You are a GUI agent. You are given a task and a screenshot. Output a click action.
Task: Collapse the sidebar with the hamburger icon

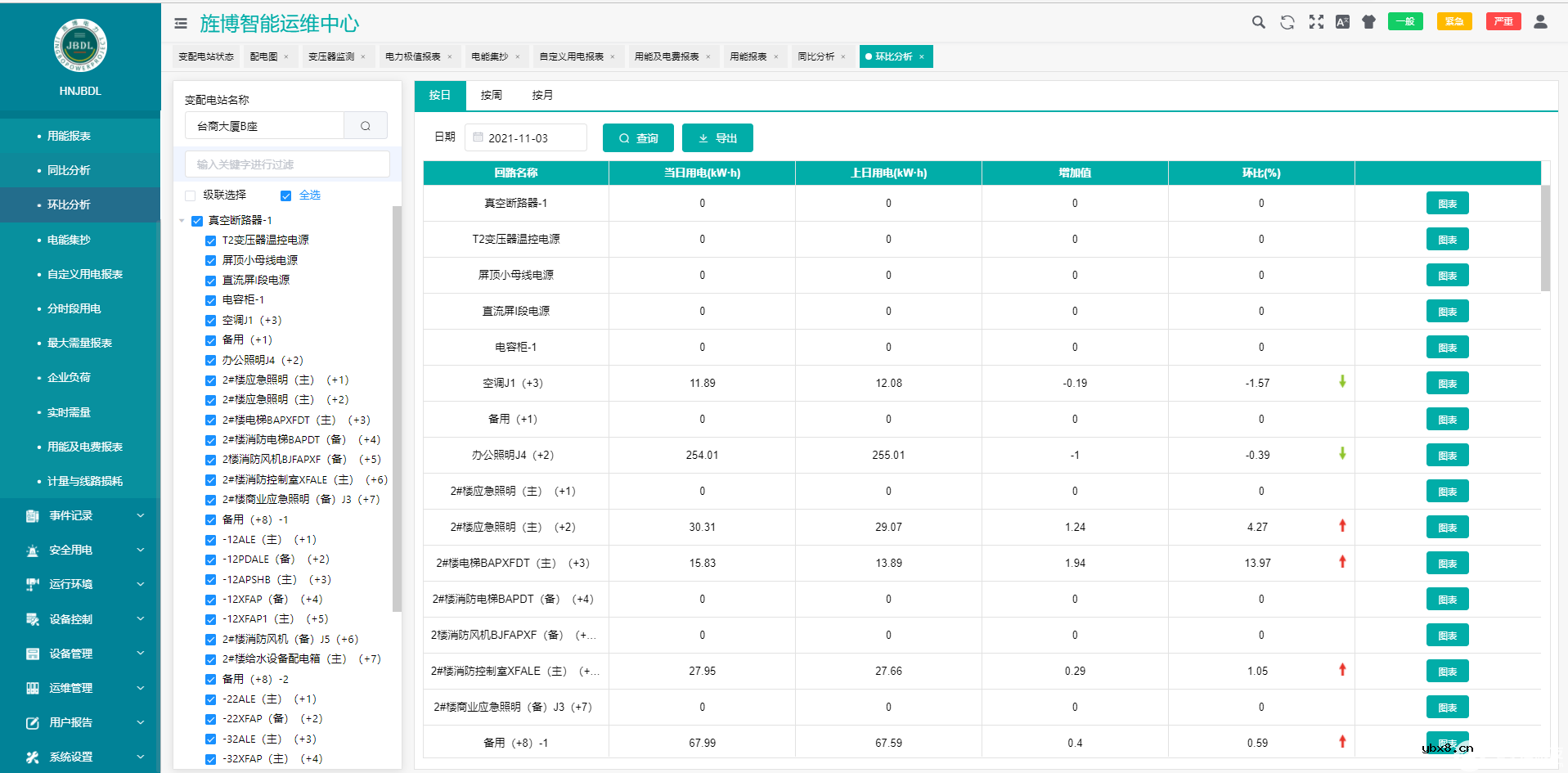click(x=181, y=23)
